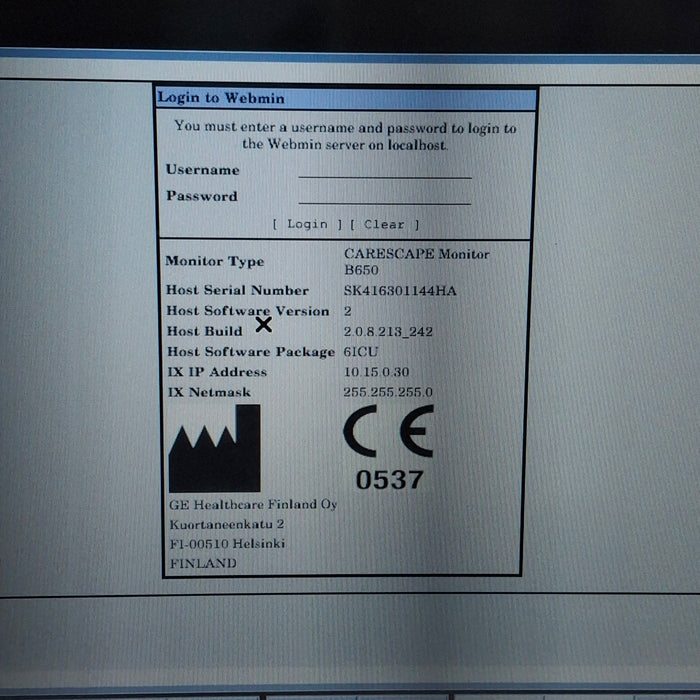700x700 pixels.
Task: Click the "Host Software Version" label
Action: pos(248,311)
